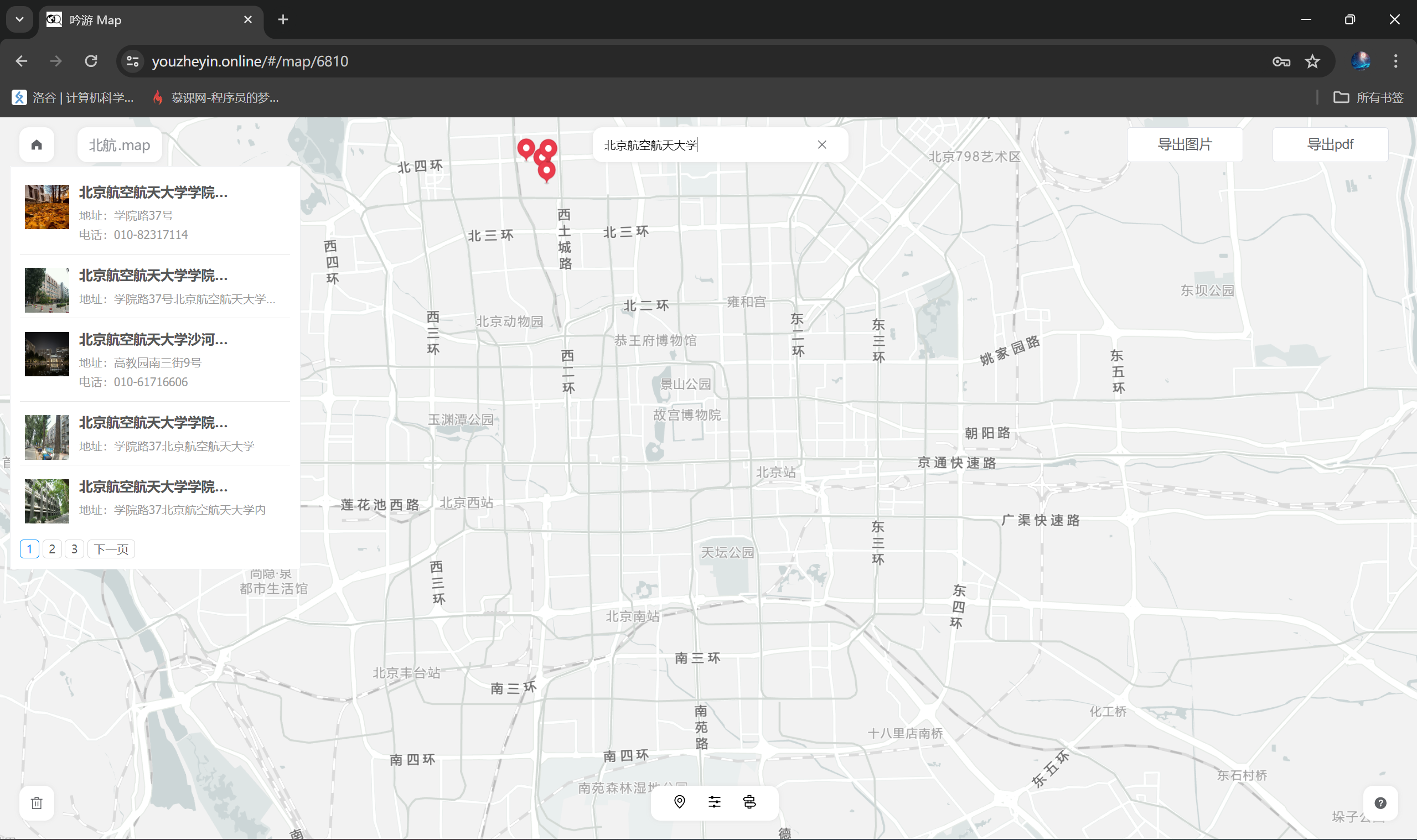Image resolution: width=1417 pixels, height=840 pixels.
Task: Go back in browser history
Action: point(22,61)
